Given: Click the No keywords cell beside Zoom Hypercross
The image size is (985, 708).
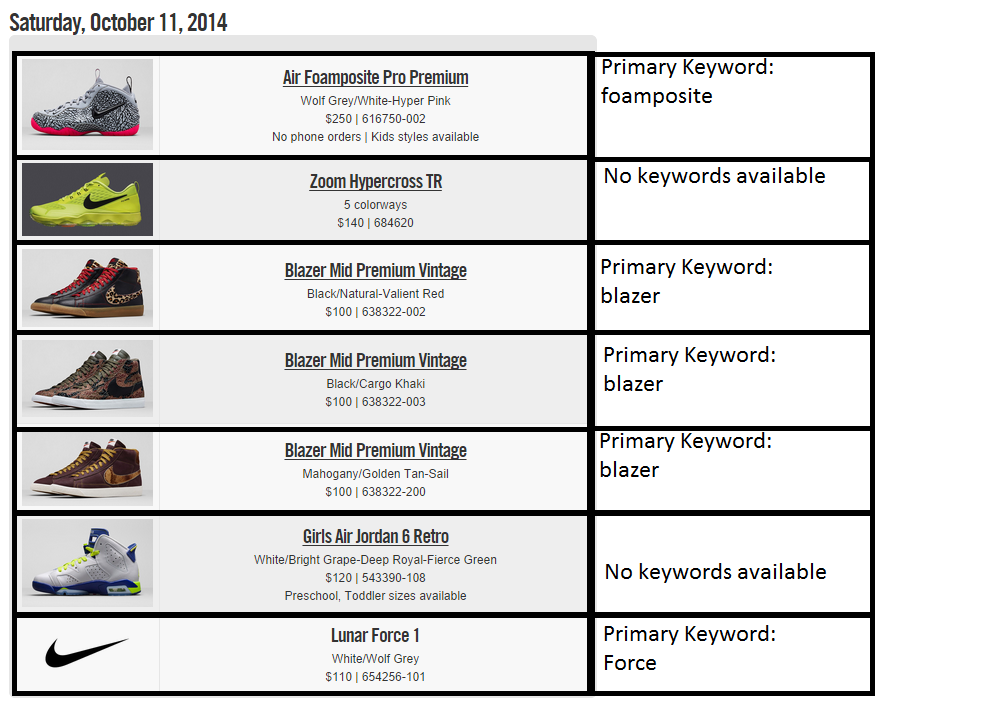Looking at the screenshot, I should tap(732, 200).
